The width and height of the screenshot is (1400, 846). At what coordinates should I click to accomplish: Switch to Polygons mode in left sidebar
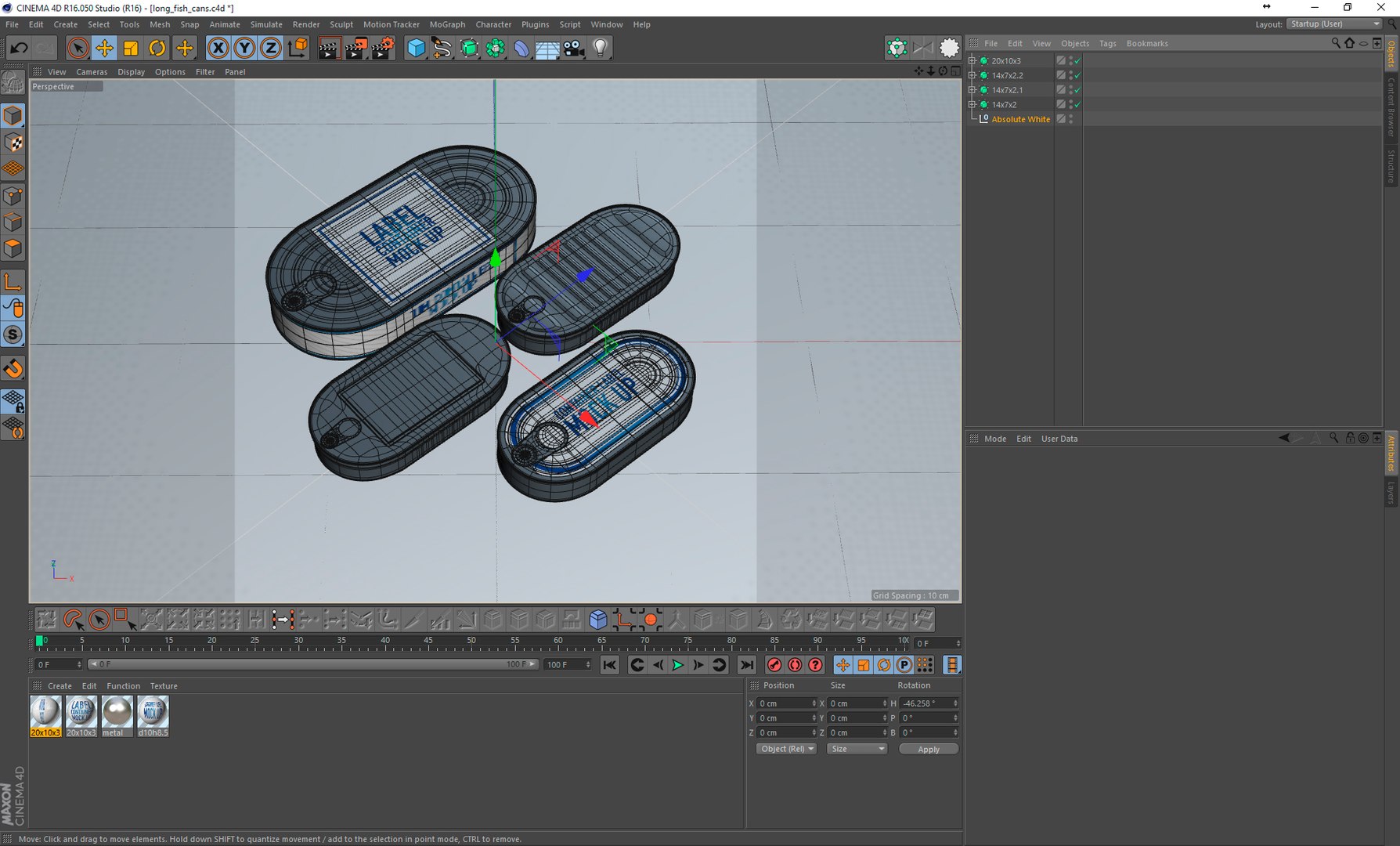13,248
